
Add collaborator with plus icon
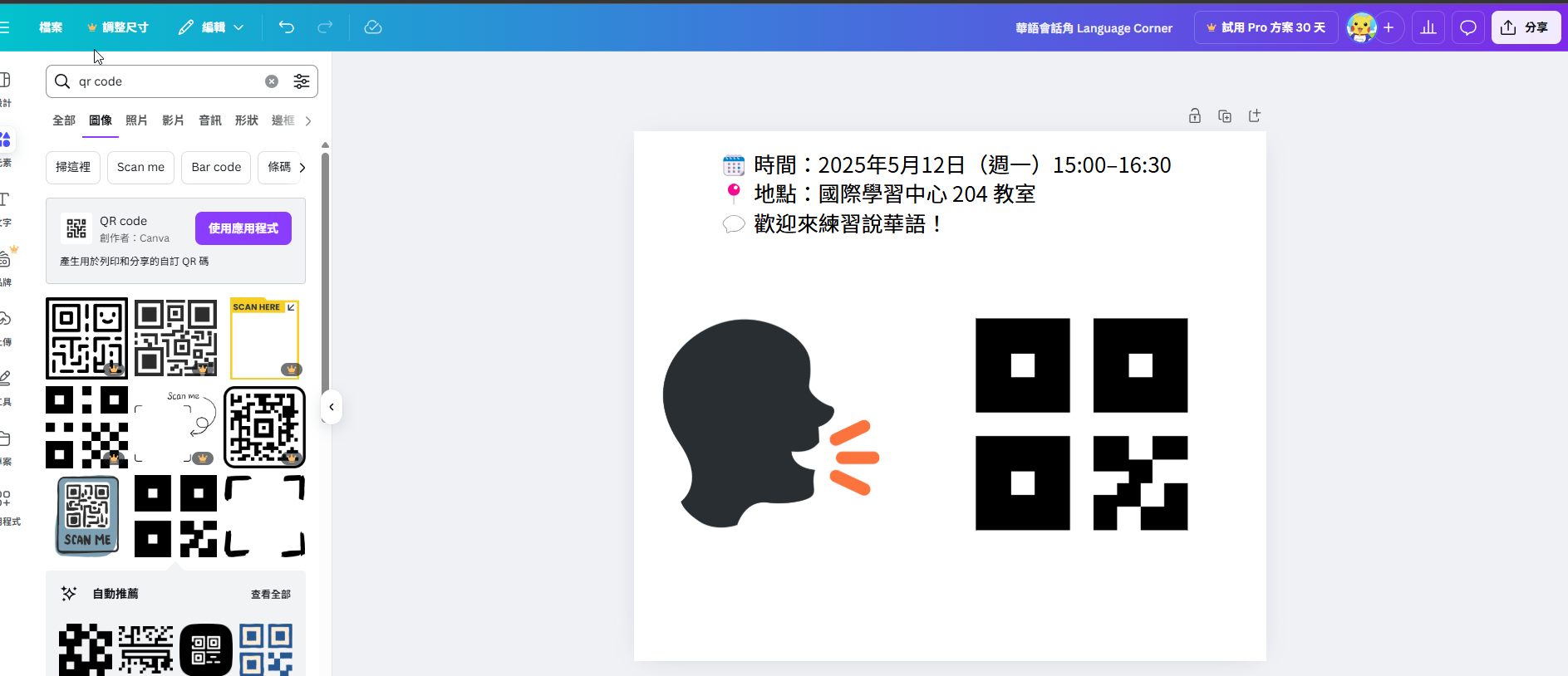pyautogui.click(x=1389, y=27)
